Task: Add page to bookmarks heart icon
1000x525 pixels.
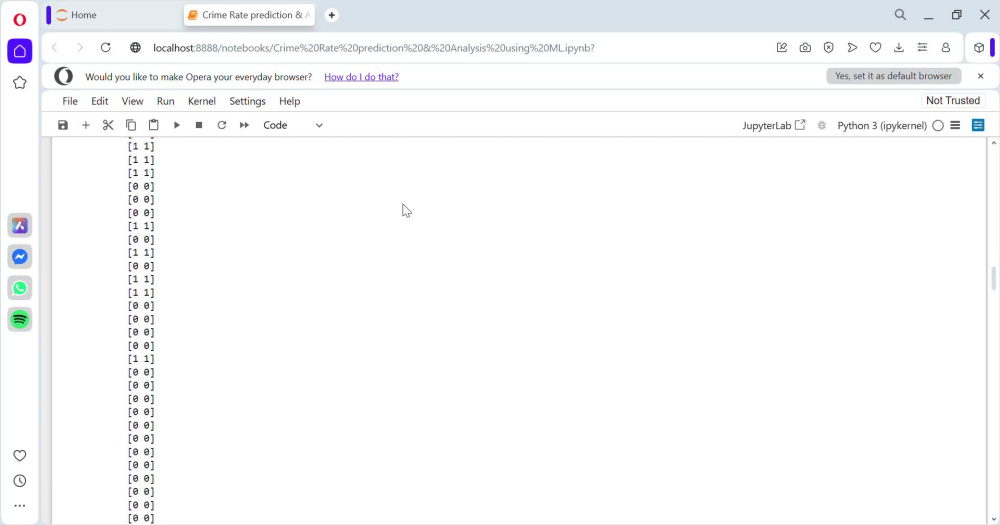Action: 875,47
